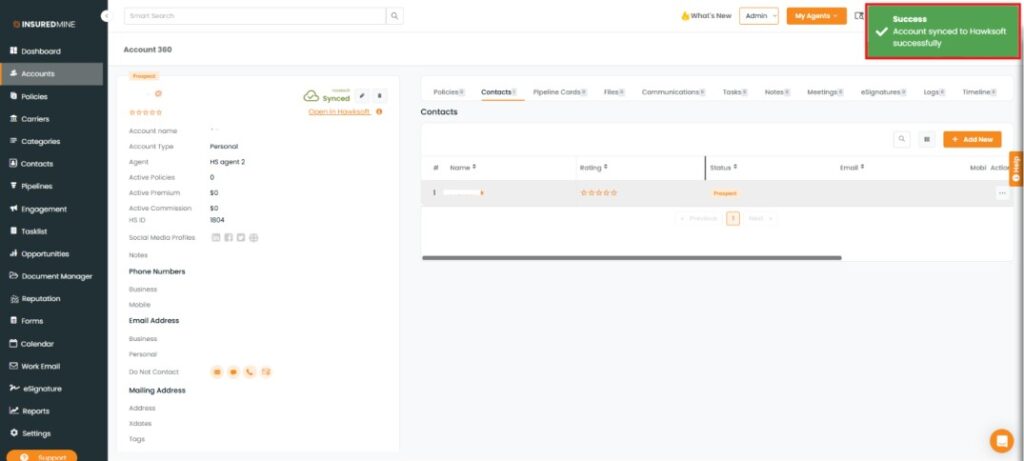
Task: Open What's New announcements
Action: tap(706, 16)
